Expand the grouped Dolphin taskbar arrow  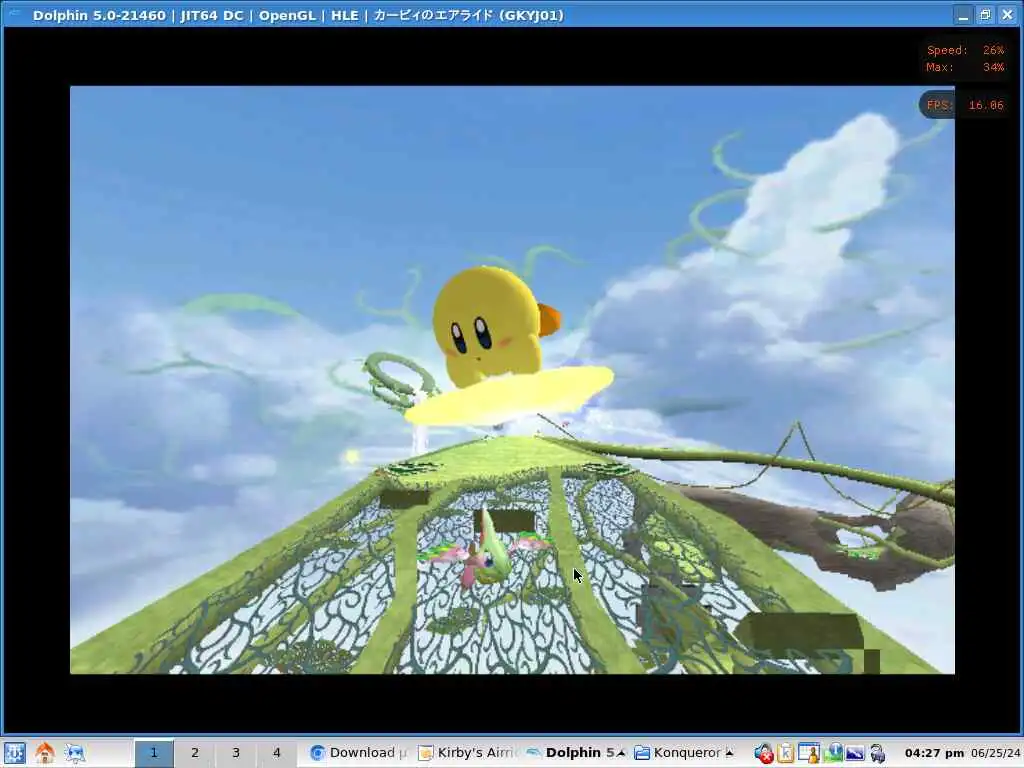pyautogui.click(x=621, y=753)
